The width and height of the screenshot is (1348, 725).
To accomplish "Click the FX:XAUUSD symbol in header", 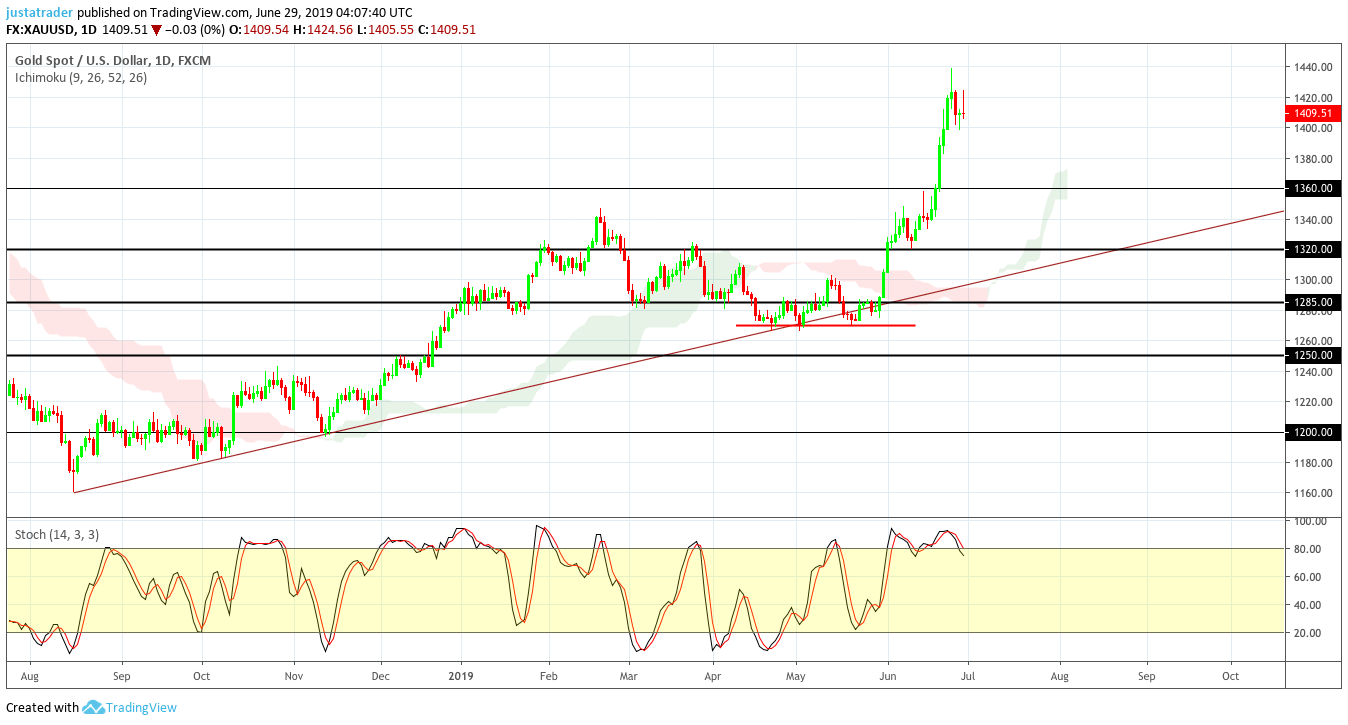I will 39,30.
